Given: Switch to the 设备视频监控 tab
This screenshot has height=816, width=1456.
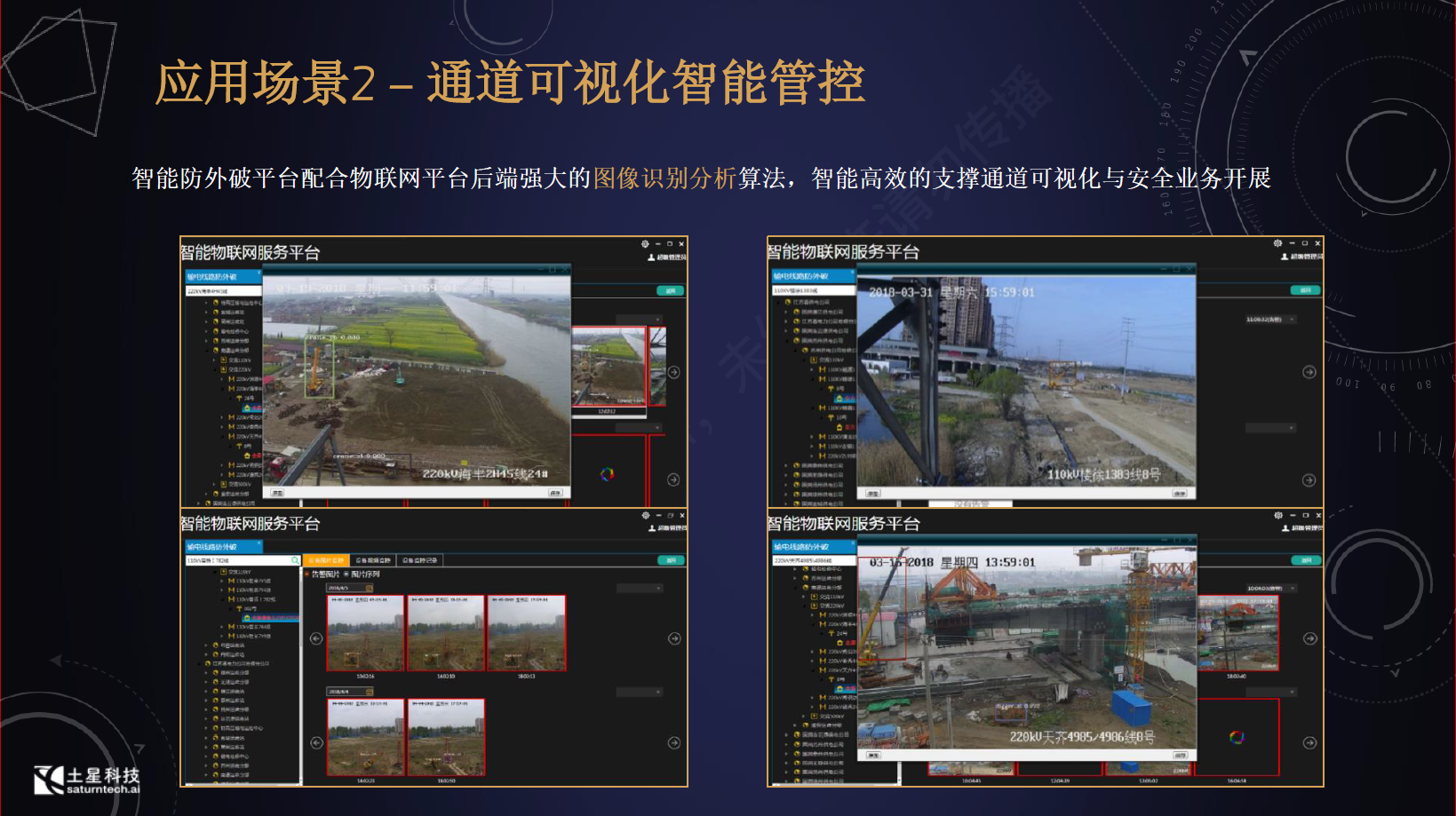Looking at the screenshot, I should (x=373, y=560).
